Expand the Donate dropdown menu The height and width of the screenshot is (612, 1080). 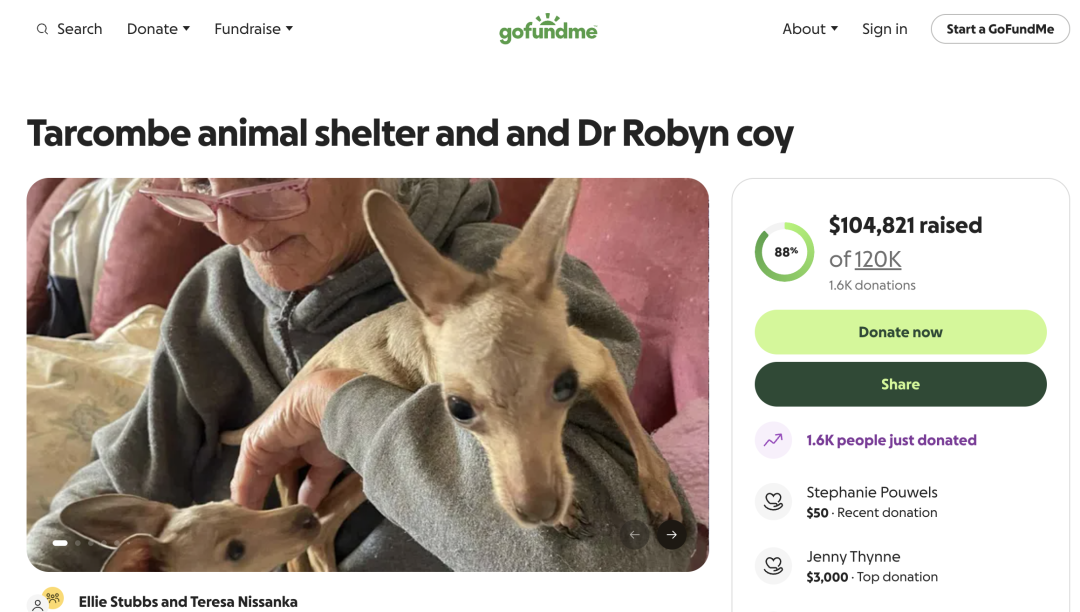tap(158, 29)
